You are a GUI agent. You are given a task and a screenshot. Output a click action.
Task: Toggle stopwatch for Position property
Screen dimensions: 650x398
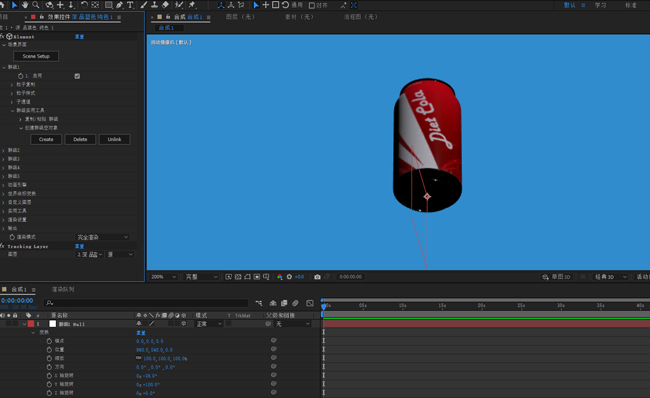(x=49, y=349)
